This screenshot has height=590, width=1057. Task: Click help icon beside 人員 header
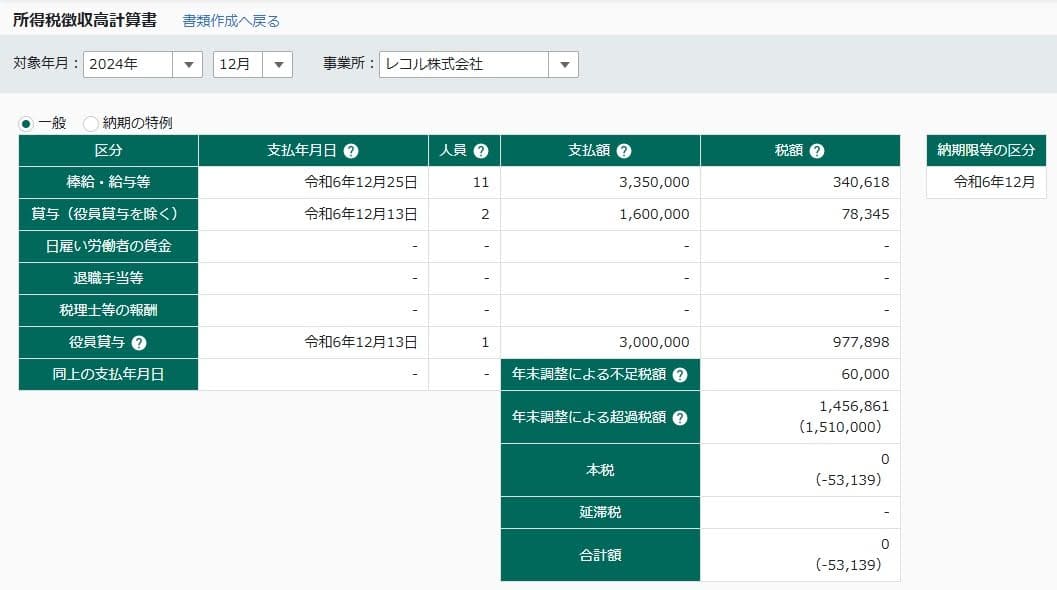[481, 151]
